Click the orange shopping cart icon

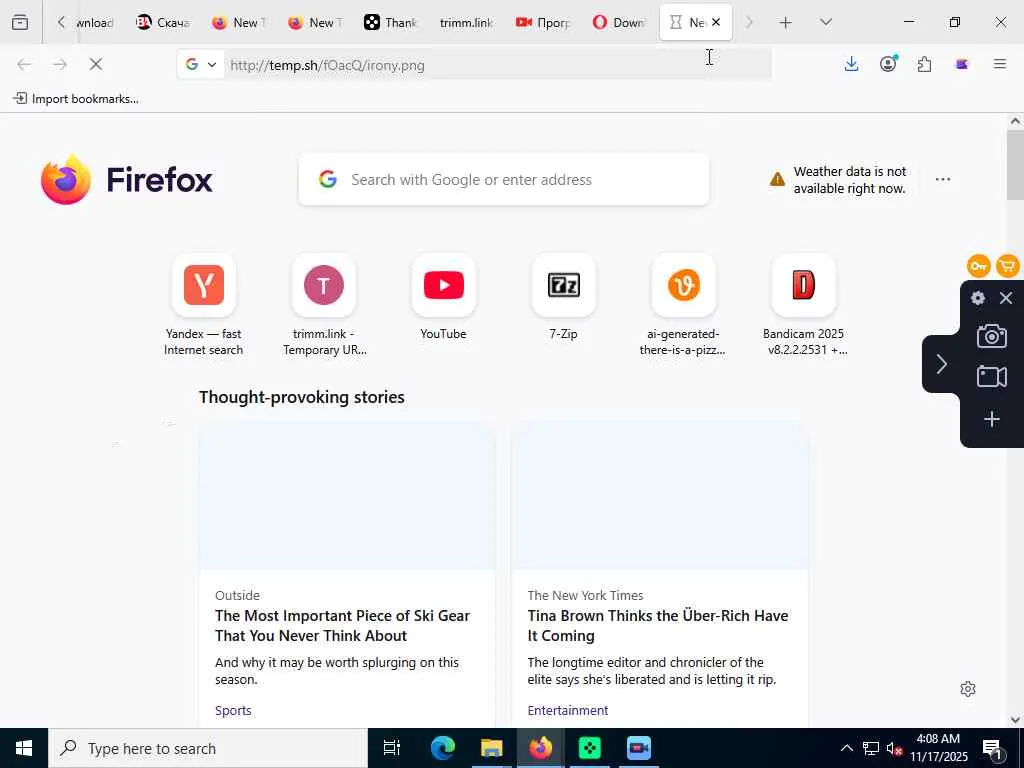point(1008,266)
